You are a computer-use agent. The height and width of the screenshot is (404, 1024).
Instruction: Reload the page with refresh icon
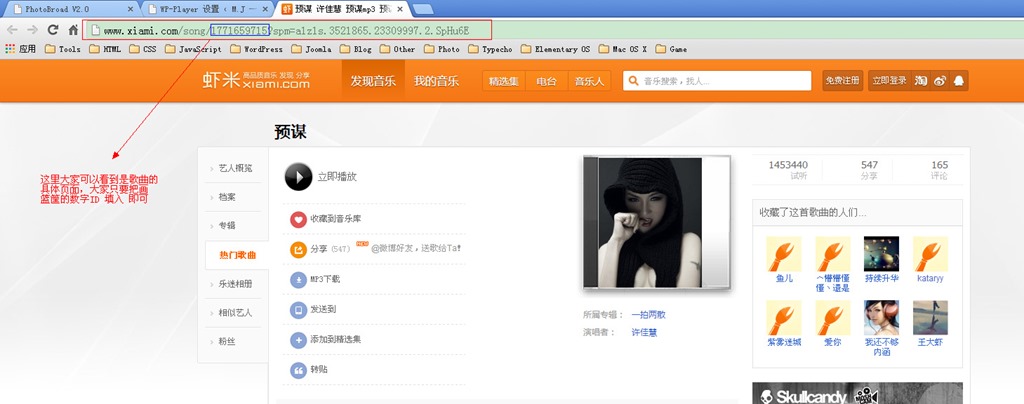coord(53,30)
